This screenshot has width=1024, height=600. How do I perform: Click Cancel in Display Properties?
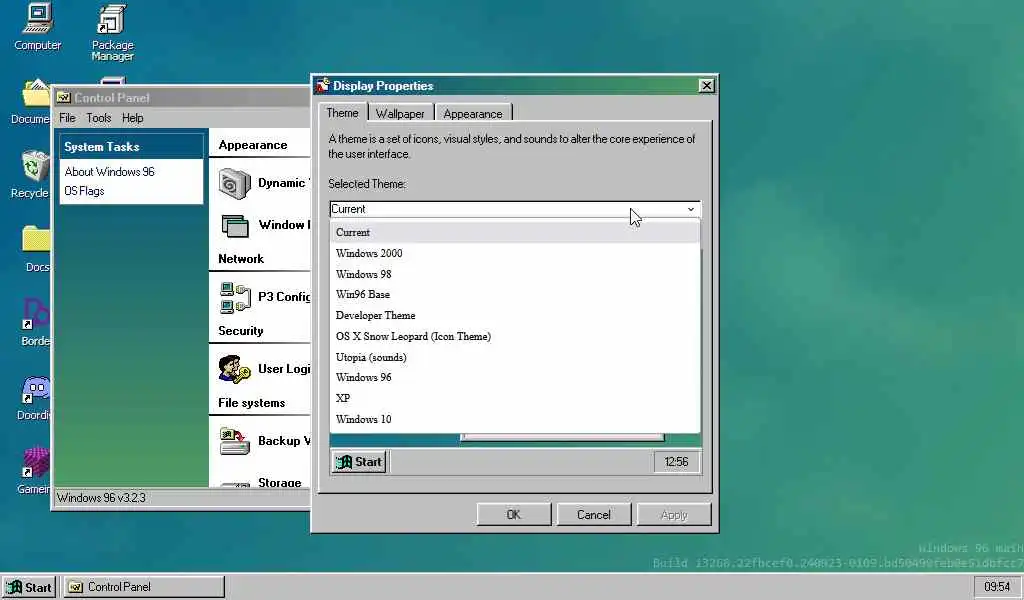(x=594, y=514)
